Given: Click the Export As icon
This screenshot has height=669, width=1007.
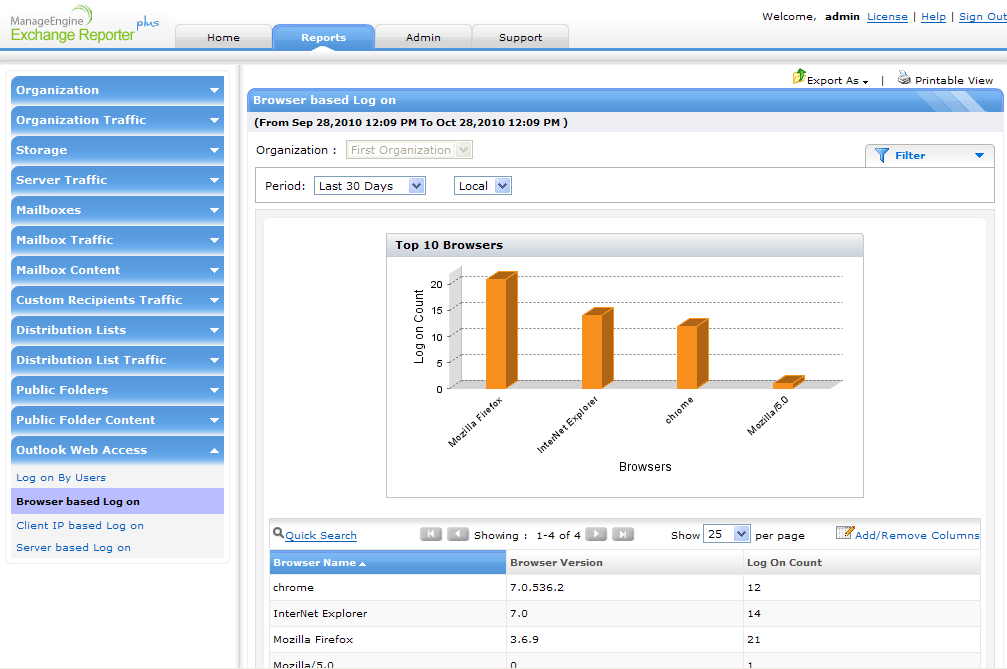Looking at the screenshot, I should (x=799, y=77).
